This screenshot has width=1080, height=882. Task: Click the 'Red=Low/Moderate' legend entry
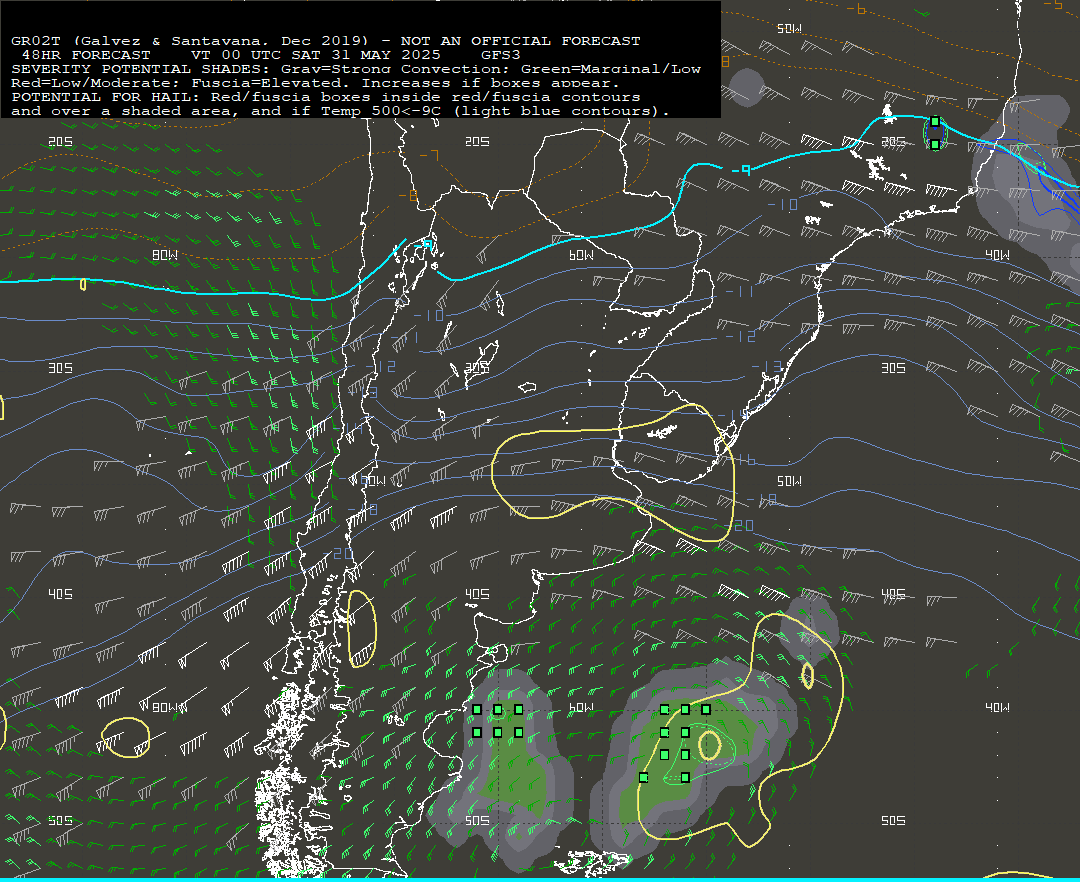tap(90, 83)
